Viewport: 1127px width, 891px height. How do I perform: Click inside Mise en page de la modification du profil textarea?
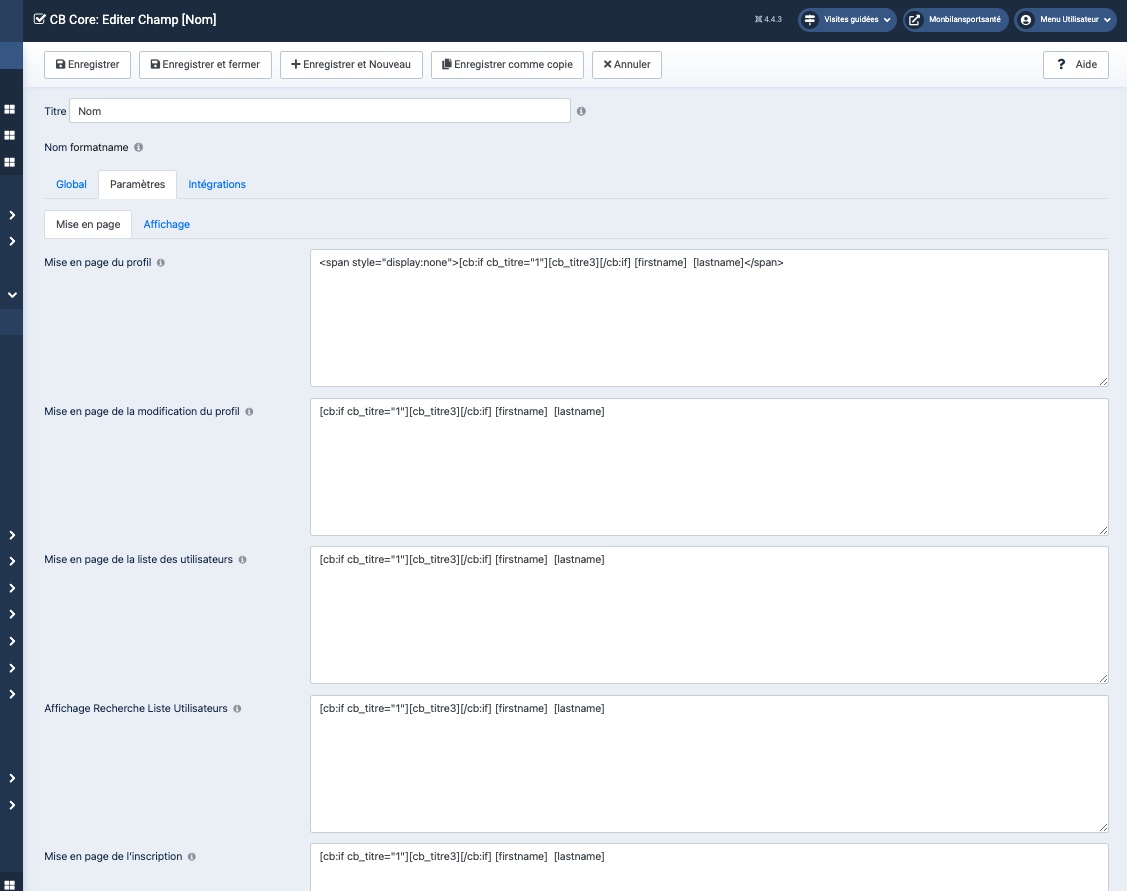click(709, 467)
